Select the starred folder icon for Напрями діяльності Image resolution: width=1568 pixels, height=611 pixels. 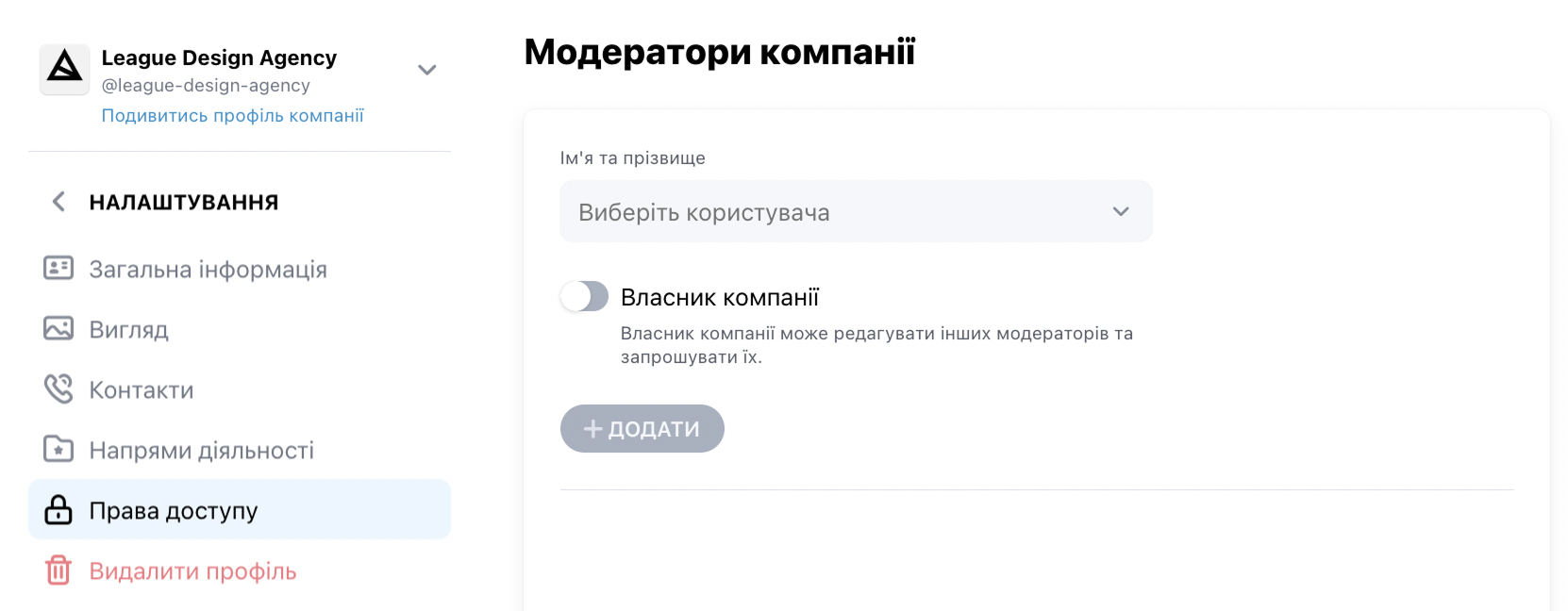pos(58,449)
